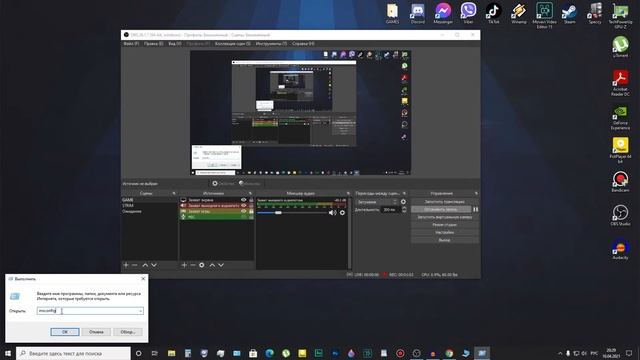Open the TikTok desktop shortcut
Screen dimensions: 640x360
click(493, 13)
